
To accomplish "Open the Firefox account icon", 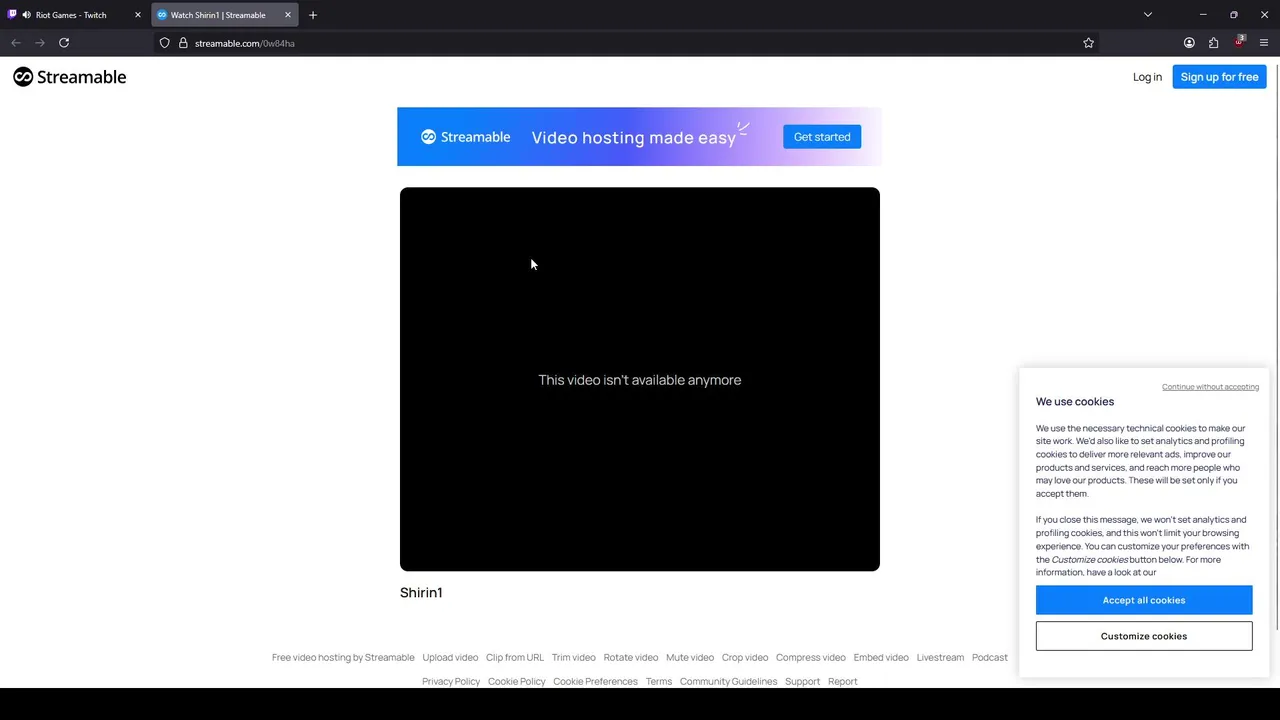I will point(1189,43).
